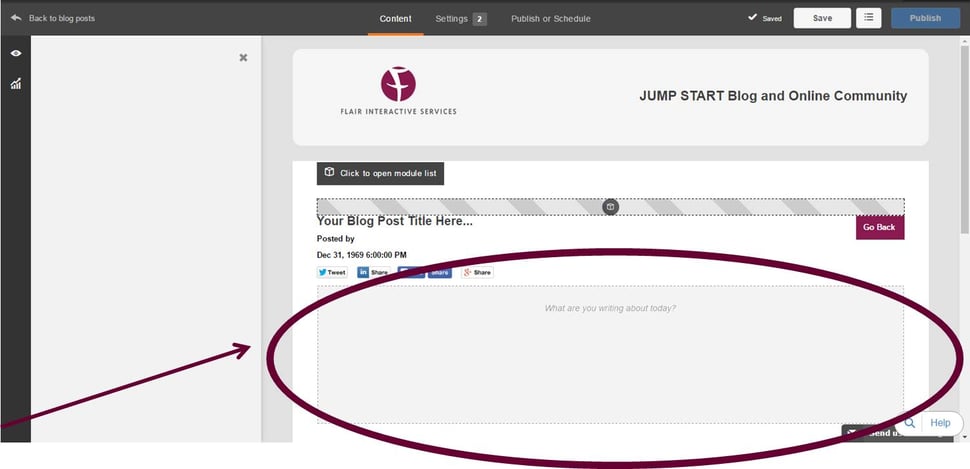Image resolution: width=970 pixels, height=469 pixels.
Task: Click the search magnifier in Help widget
Action: click(910, 423)
